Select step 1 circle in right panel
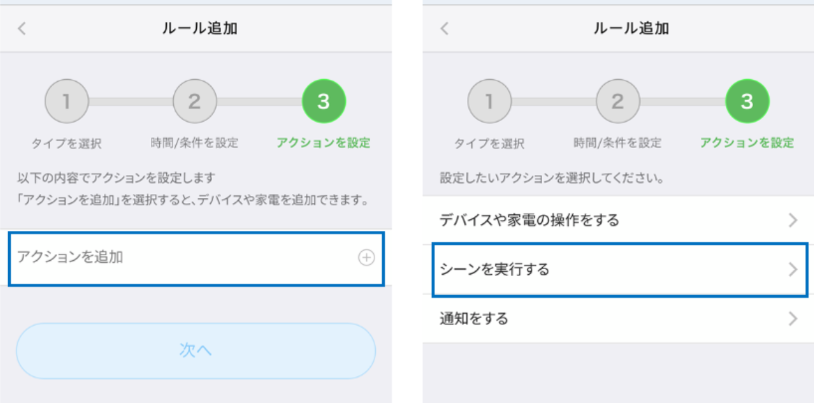814x403 pixels. pyautogui.click(x=490, y=100)
